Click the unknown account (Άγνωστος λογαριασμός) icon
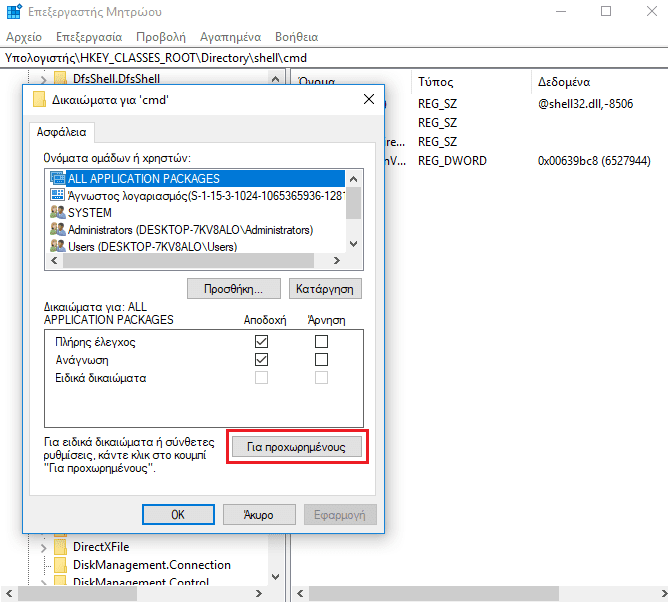 (58, 195)
